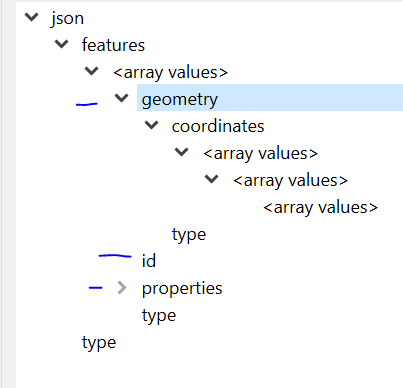Collapse the array values chevron directly under coordinates
Viewport: 403px width, 388px height.
tap(182, 152)
